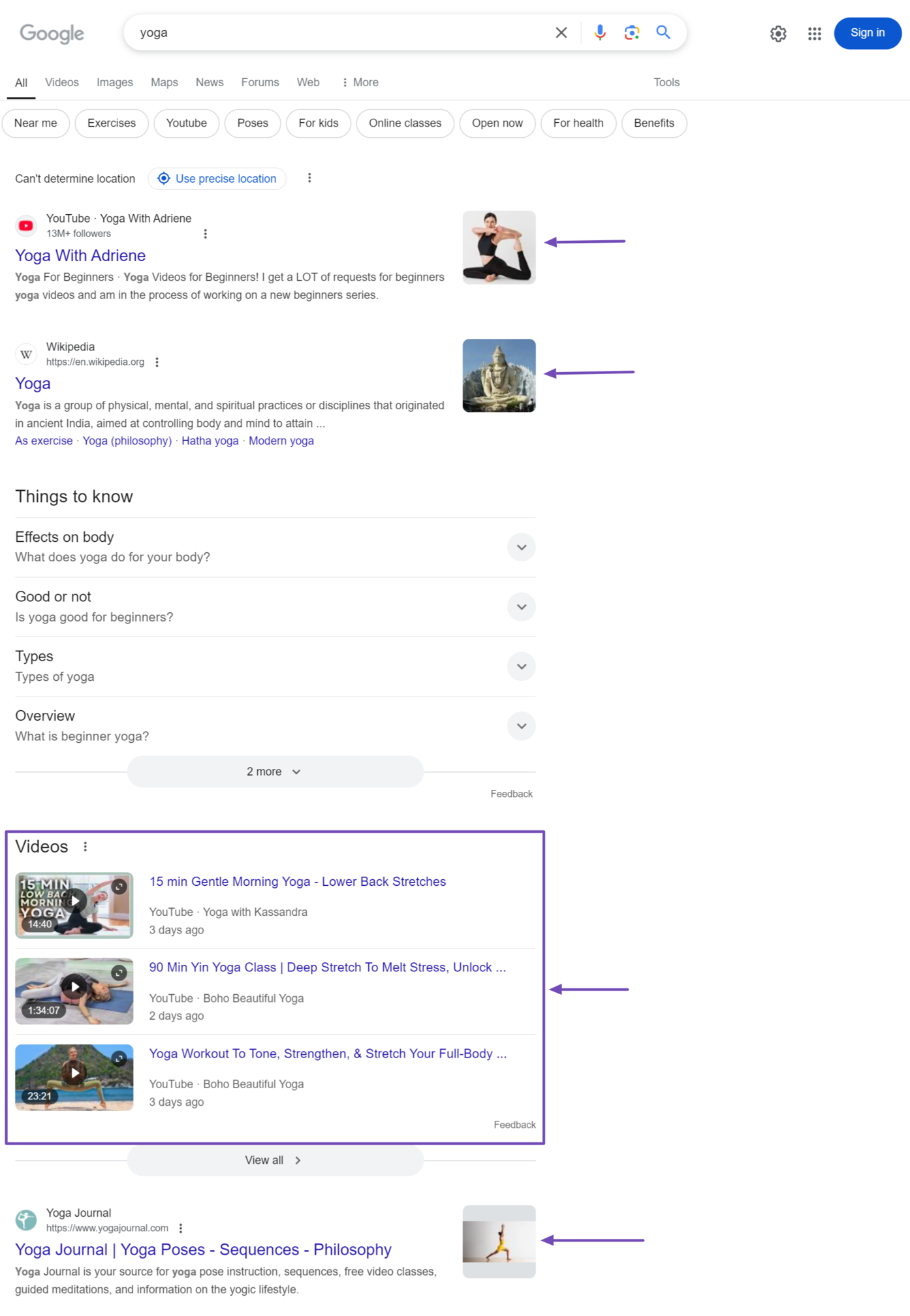Open Yoga Workout To Tone title link
The image size is (910, 1316).
pos(328,1054)
